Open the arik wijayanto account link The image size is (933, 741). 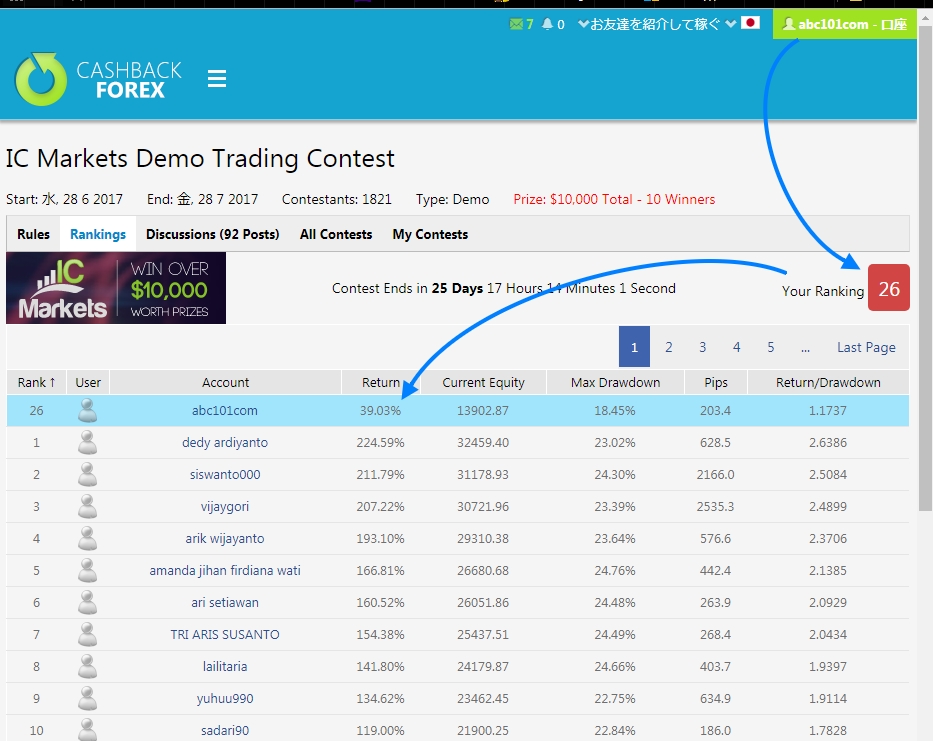point(225,539)
